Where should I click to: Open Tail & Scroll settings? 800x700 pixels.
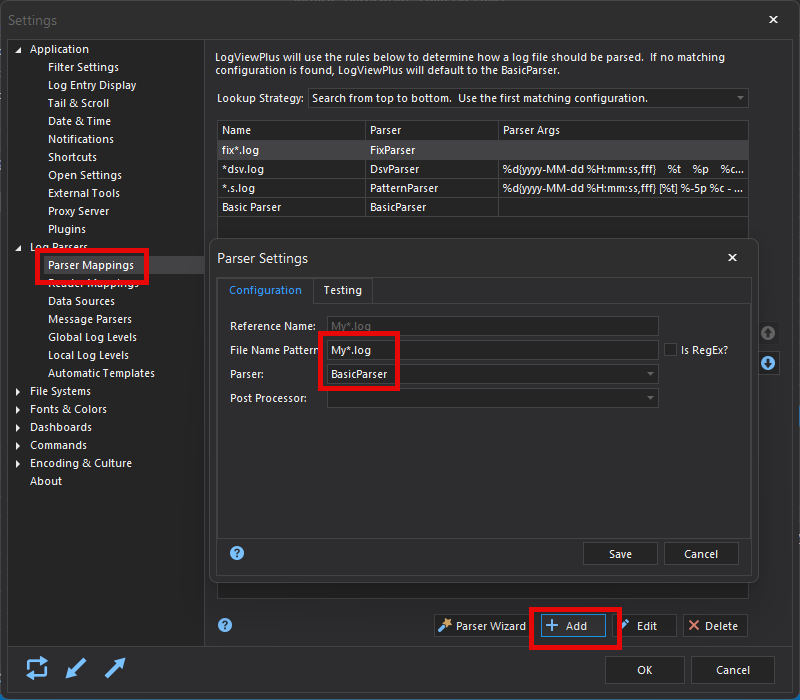(78, 103)
